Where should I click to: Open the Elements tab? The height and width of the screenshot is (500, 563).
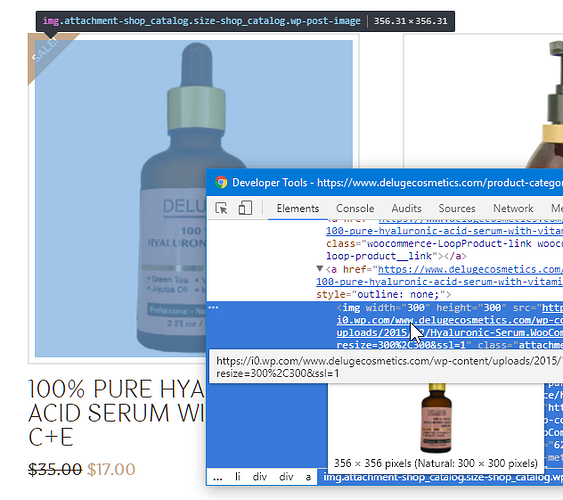point(298,209)
